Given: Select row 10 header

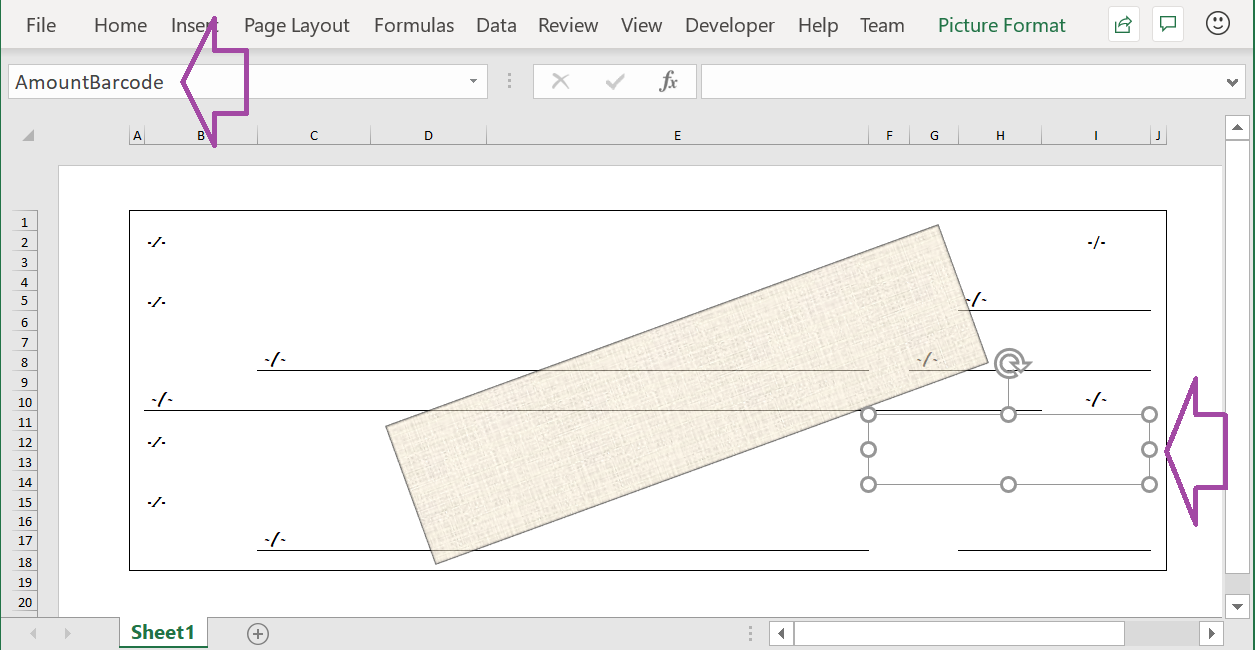Looking at the screenshot, I should pyautogui.click(x=26, y=402).
